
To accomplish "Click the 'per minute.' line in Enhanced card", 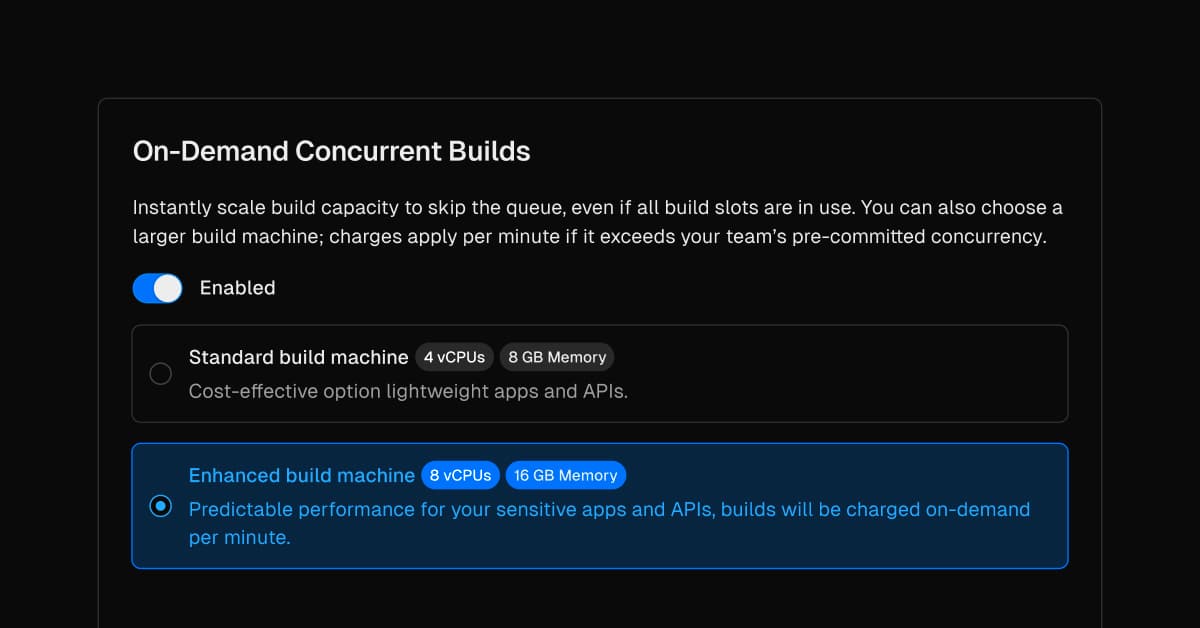I will [x=239, y=538].
